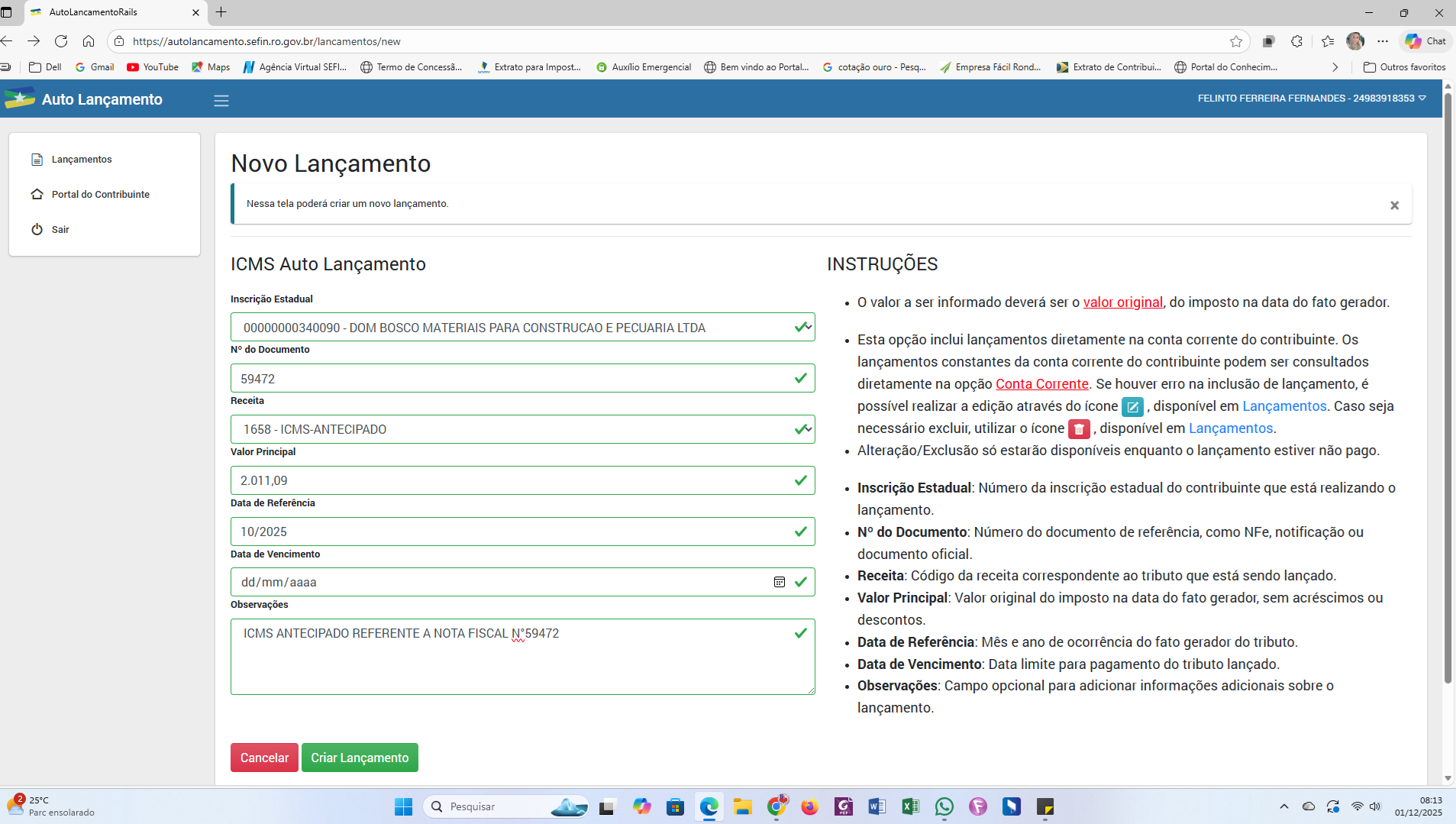Dismiss the info alert with the X
This screenshot has height=824, width=1456.
(x=1394, y=205)
